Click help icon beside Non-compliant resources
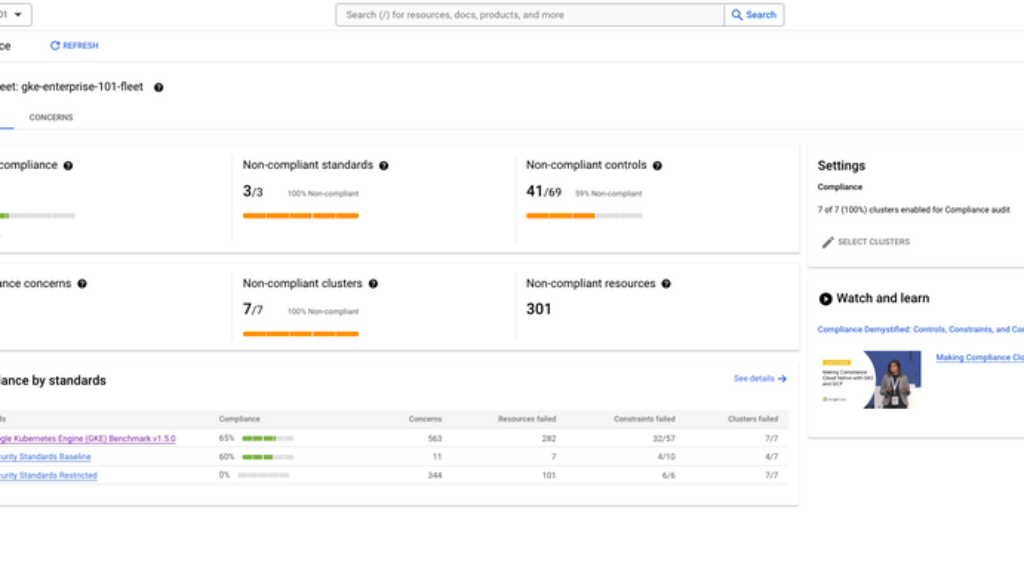Image resolution: width=1024 pixels, height=585 pixels. (x=666, y=284)
